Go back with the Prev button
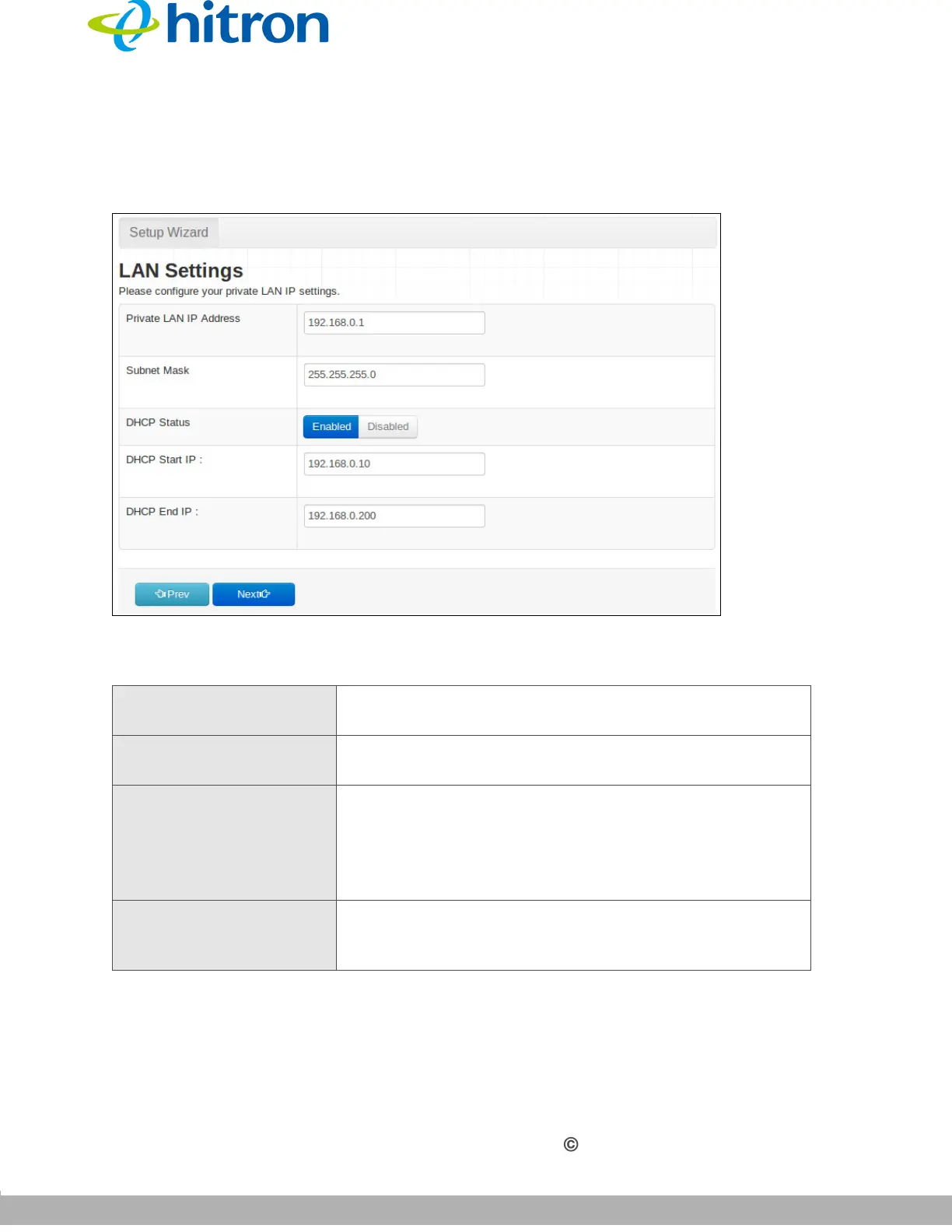 tap(172, 594)
